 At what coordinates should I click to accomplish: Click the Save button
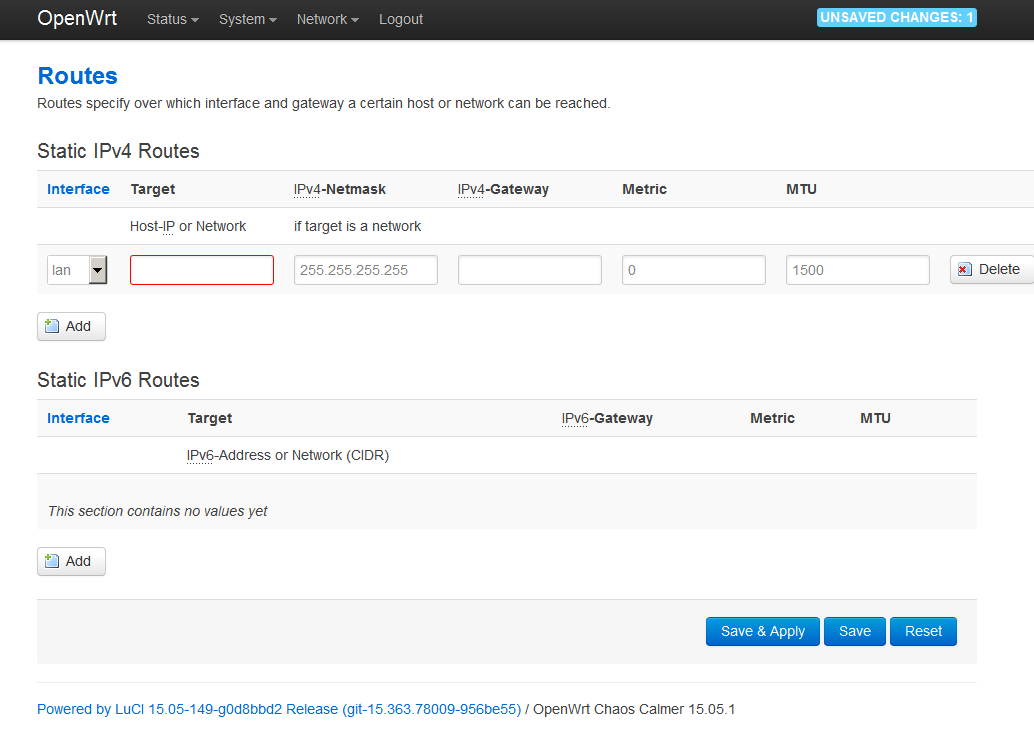[855, 631]
